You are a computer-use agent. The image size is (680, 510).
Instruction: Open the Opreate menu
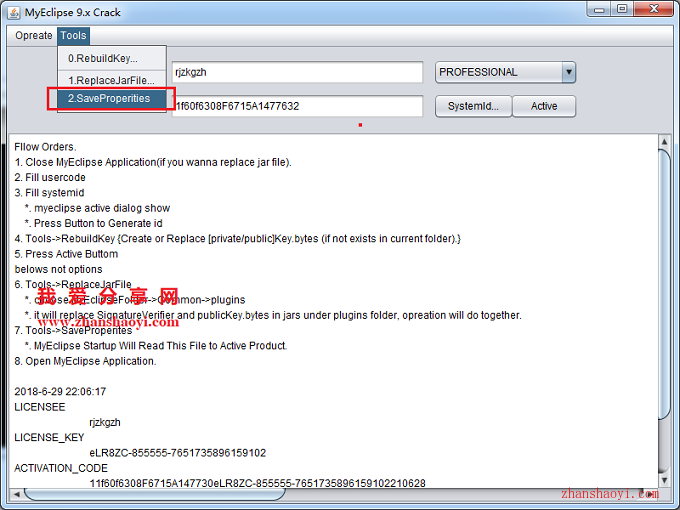(33, 36)
